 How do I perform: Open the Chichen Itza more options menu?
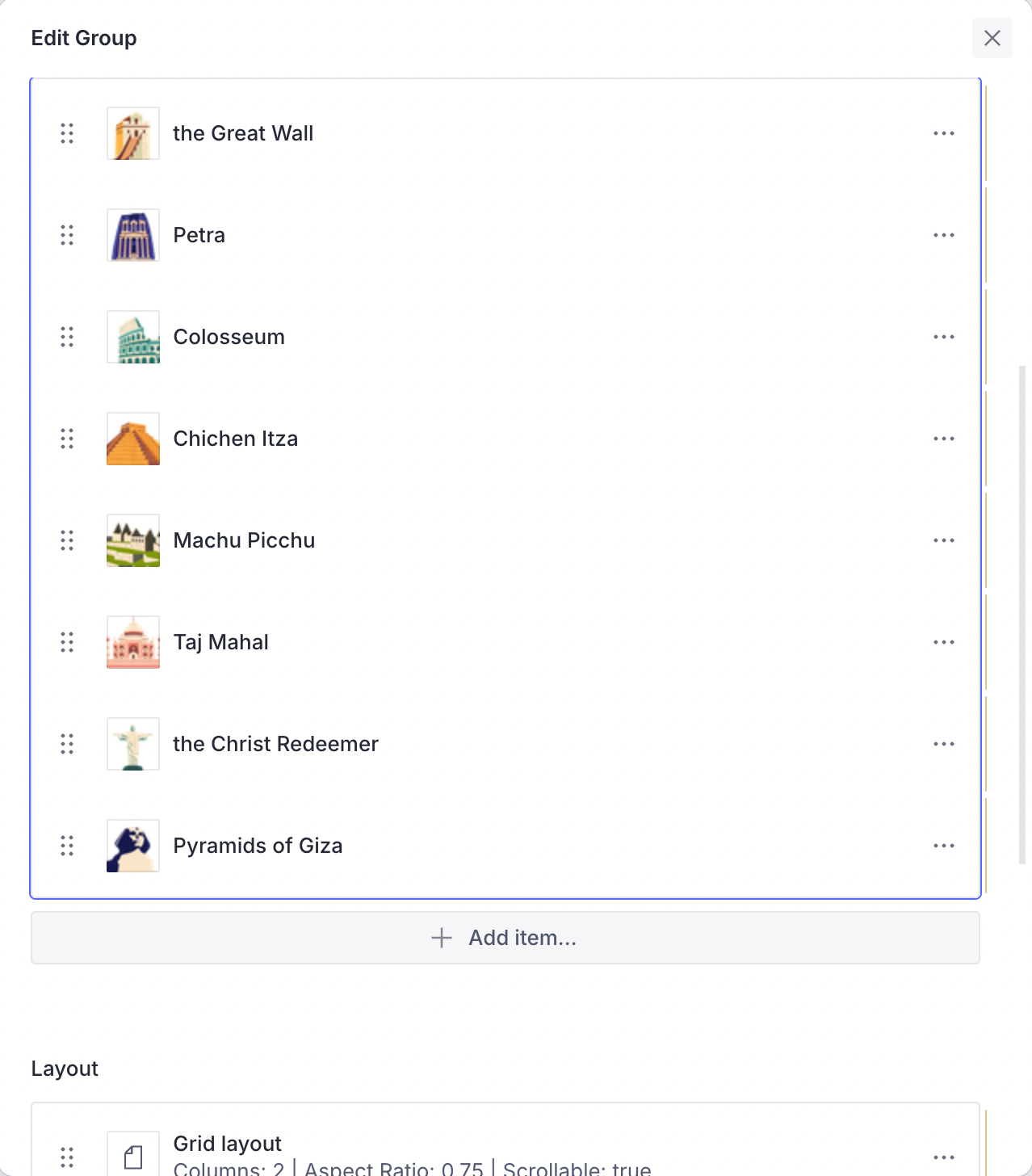pos(943,439)
